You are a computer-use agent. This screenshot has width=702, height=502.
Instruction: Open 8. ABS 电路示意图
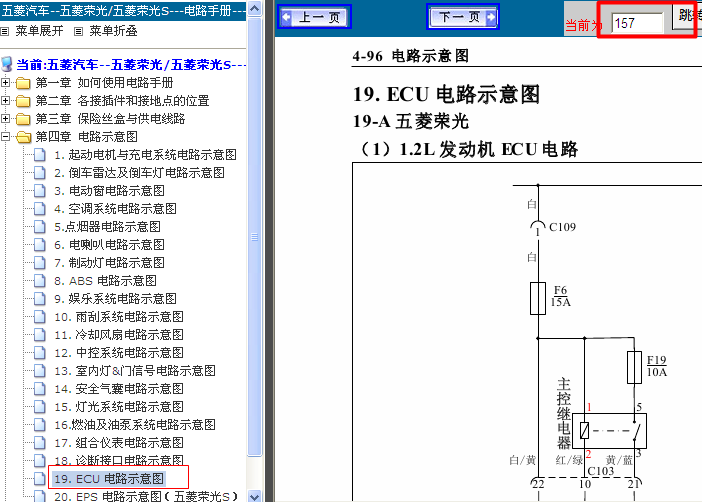tap(105, 281)
